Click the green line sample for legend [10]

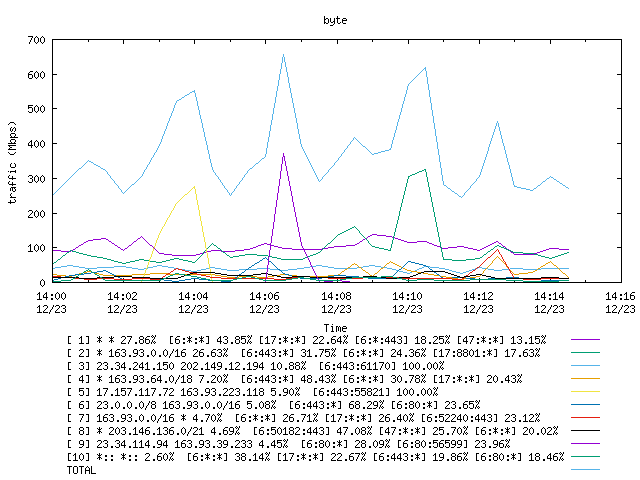585,457
